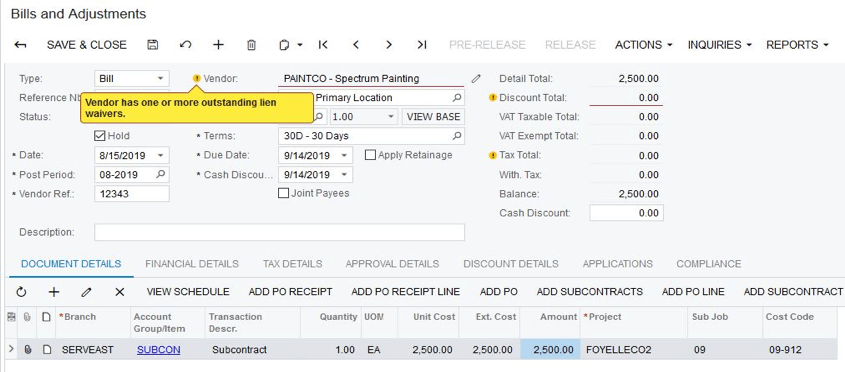This screenshot has height=372, width=845.
Task: Open the Terms lookup magnifier icon
Action: (x=456, y=136)
